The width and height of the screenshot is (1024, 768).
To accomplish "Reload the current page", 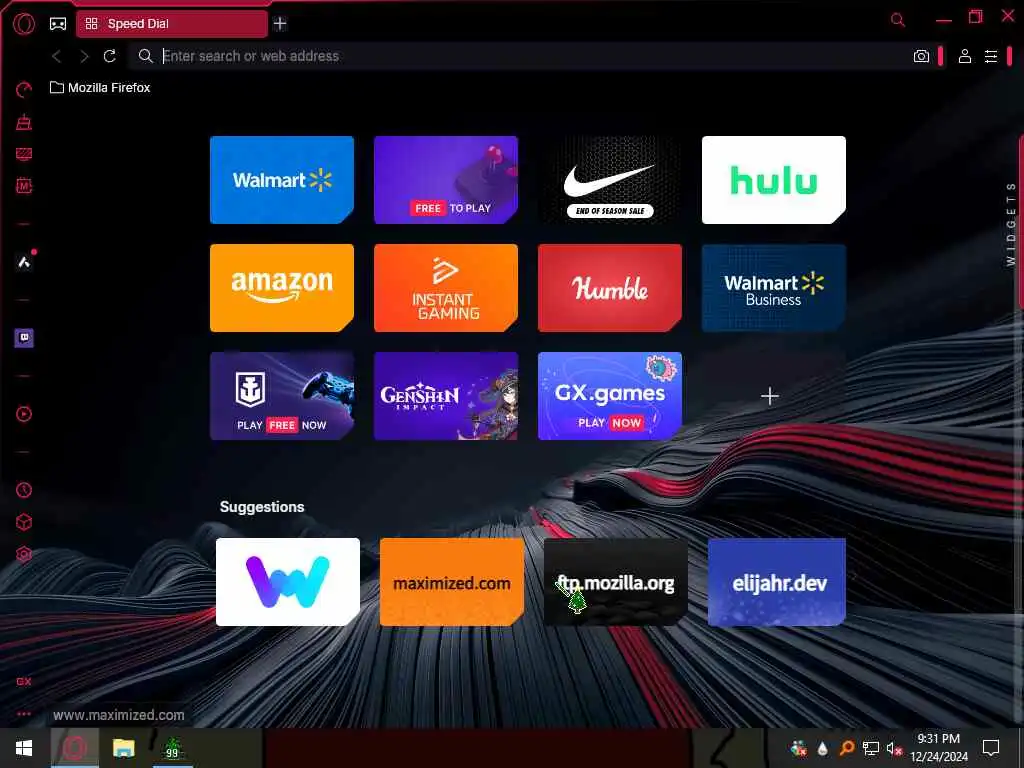I will point(110,56).
